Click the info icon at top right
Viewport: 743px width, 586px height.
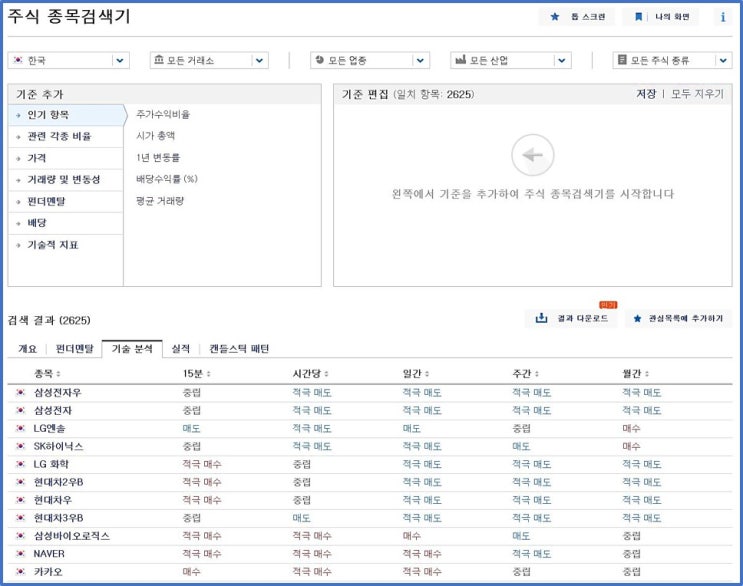[723, 17]
